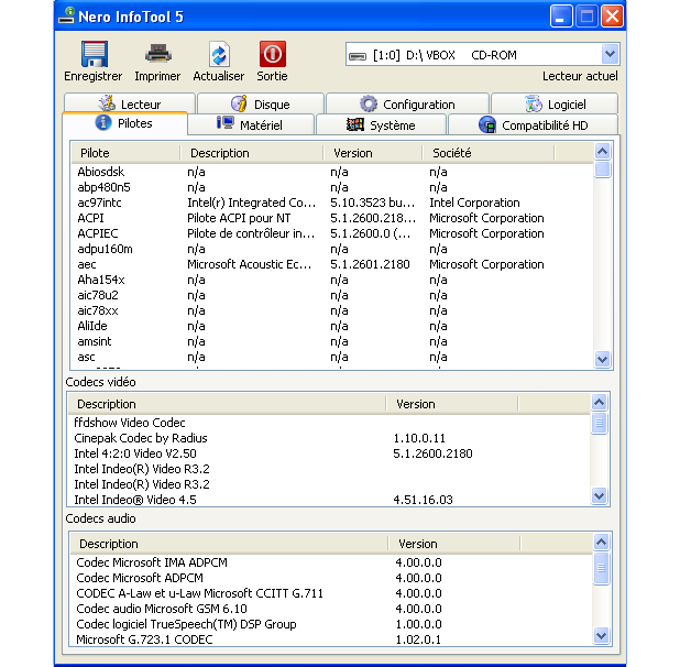The width and height of the screenshot is (680, 667).
Task: Click the Disque tab disc icon
Action: click(239, 104)
